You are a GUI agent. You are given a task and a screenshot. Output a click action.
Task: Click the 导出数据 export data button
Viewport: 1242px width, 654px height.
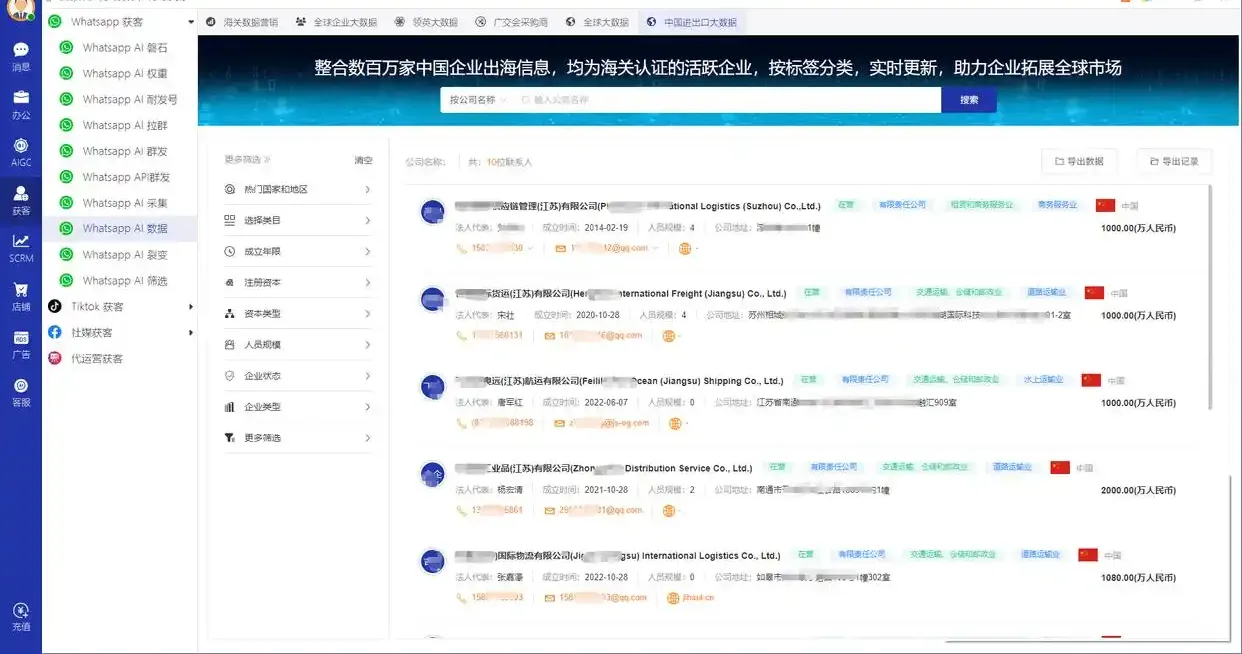coord(1078,161)
